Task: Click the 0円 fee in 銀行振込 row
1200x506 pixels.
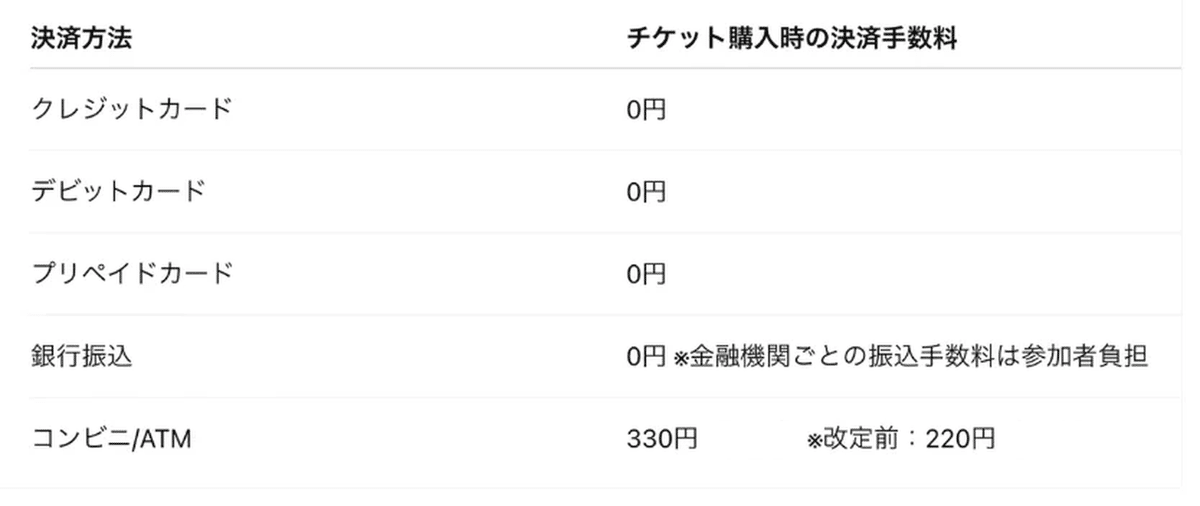Action: point(646,356)
